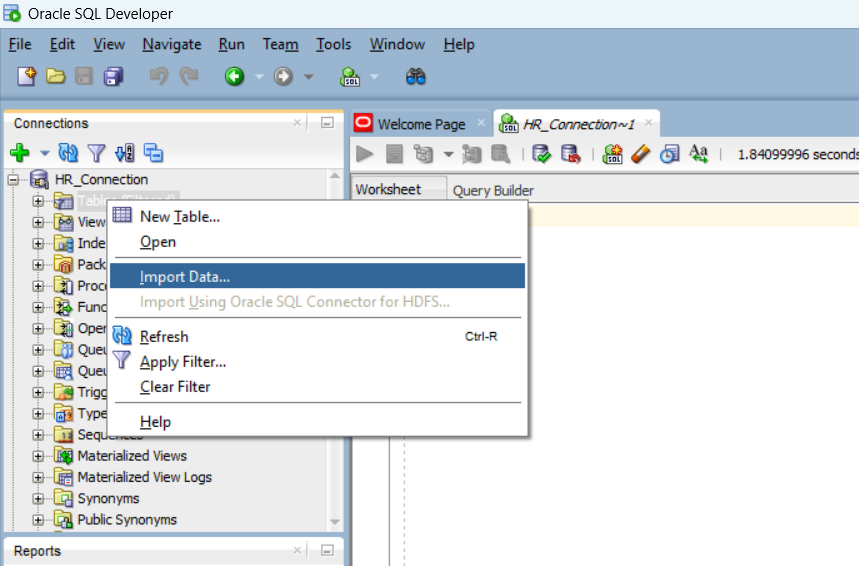Screen dimensions: 859x566
Task: Open SQL History clock icon
Action: click(669, 154)
